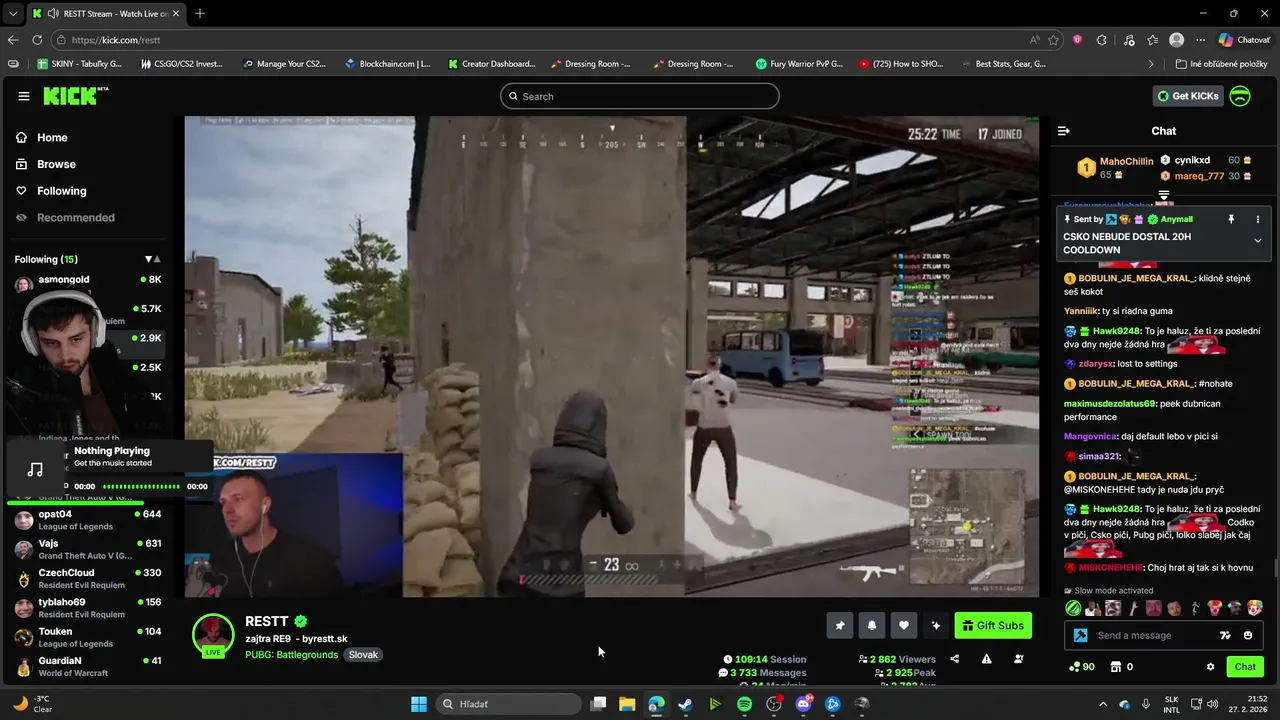
Task: Open the green user profile avatar
Action: (x=1240, y=96)
